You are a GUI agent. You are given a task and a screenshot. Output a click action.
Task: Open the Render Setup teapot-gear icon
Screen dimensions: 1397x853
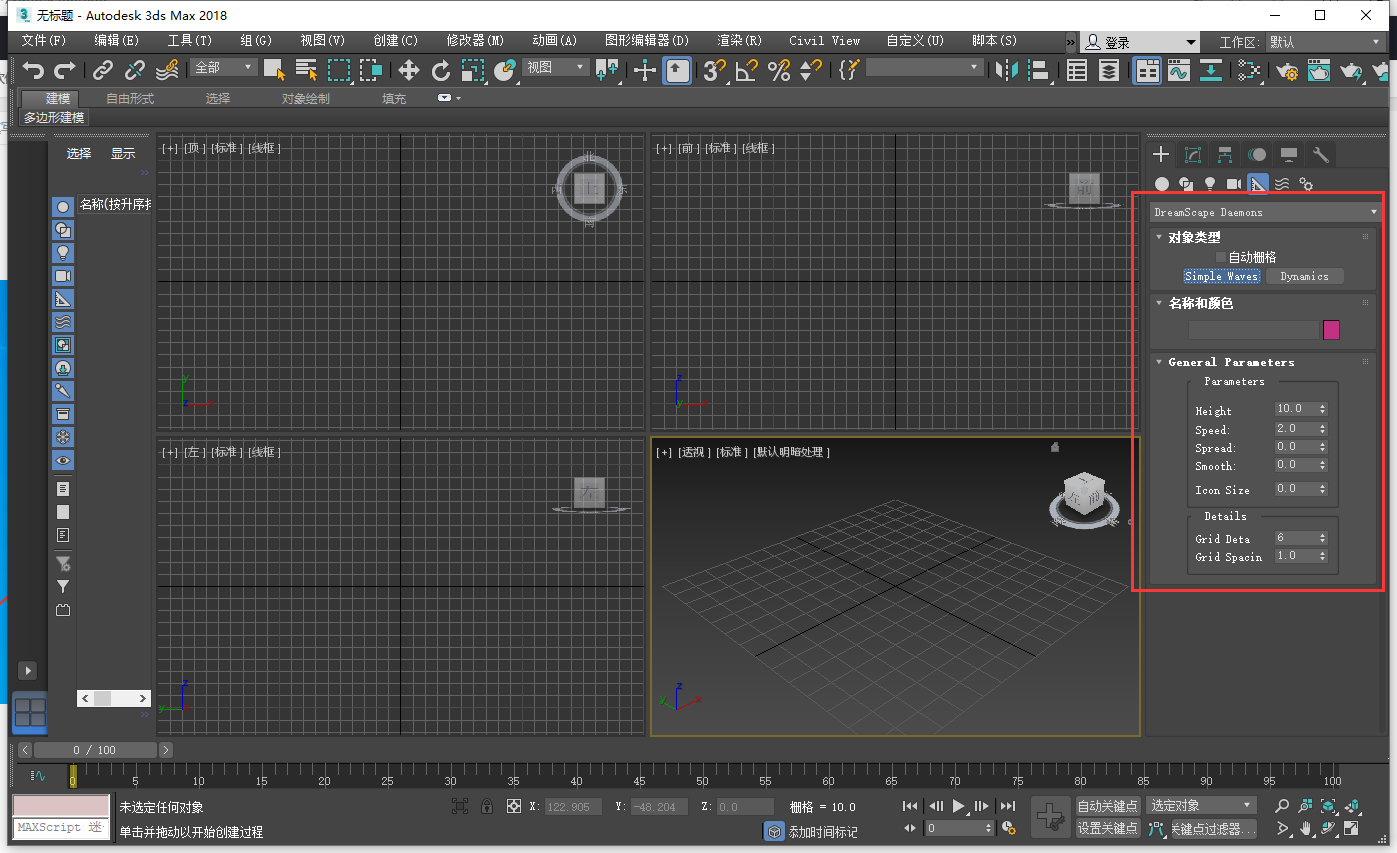coord(1287,71)
